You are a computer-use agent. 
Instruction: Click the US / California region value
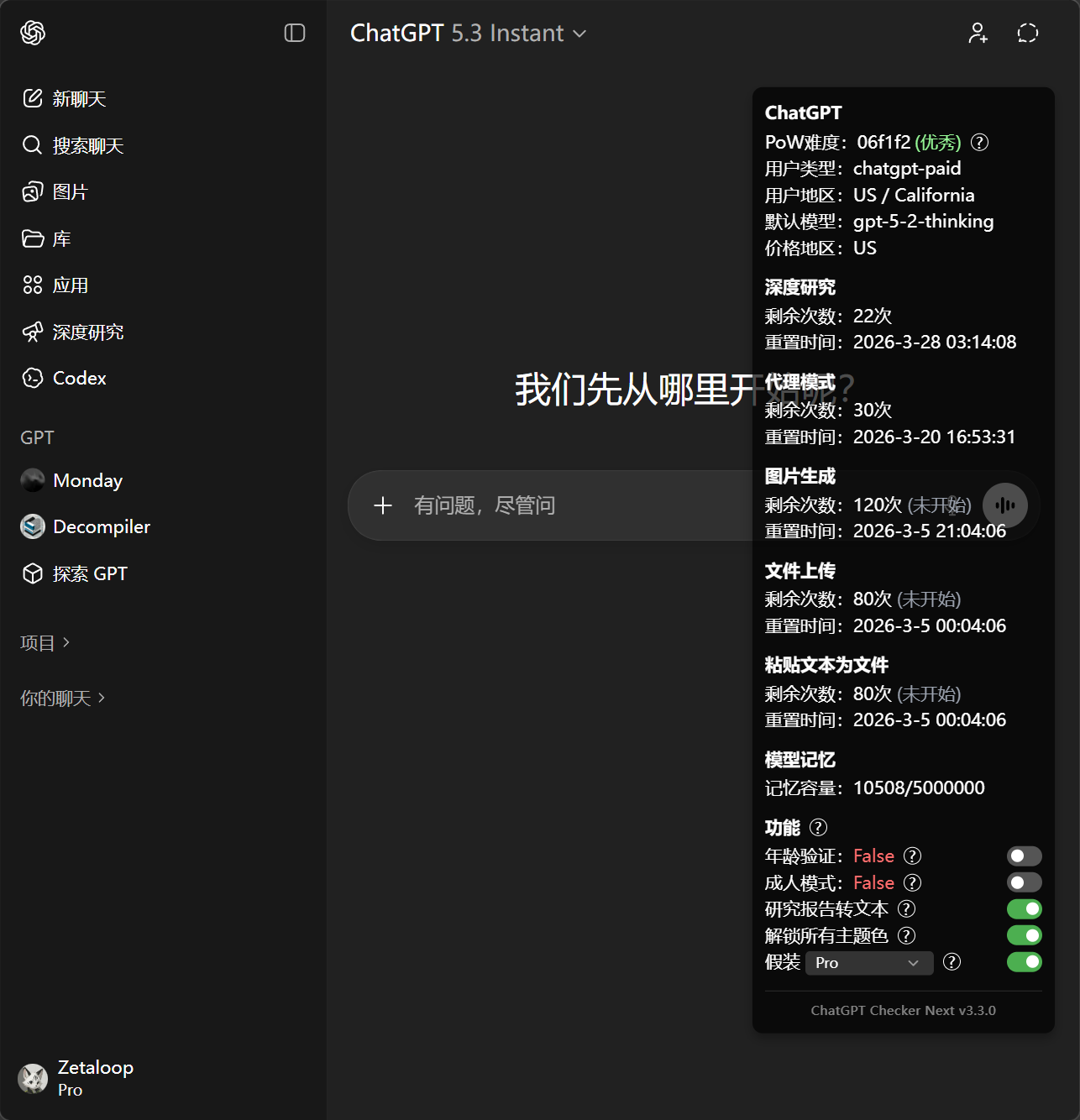click(914, 195)
